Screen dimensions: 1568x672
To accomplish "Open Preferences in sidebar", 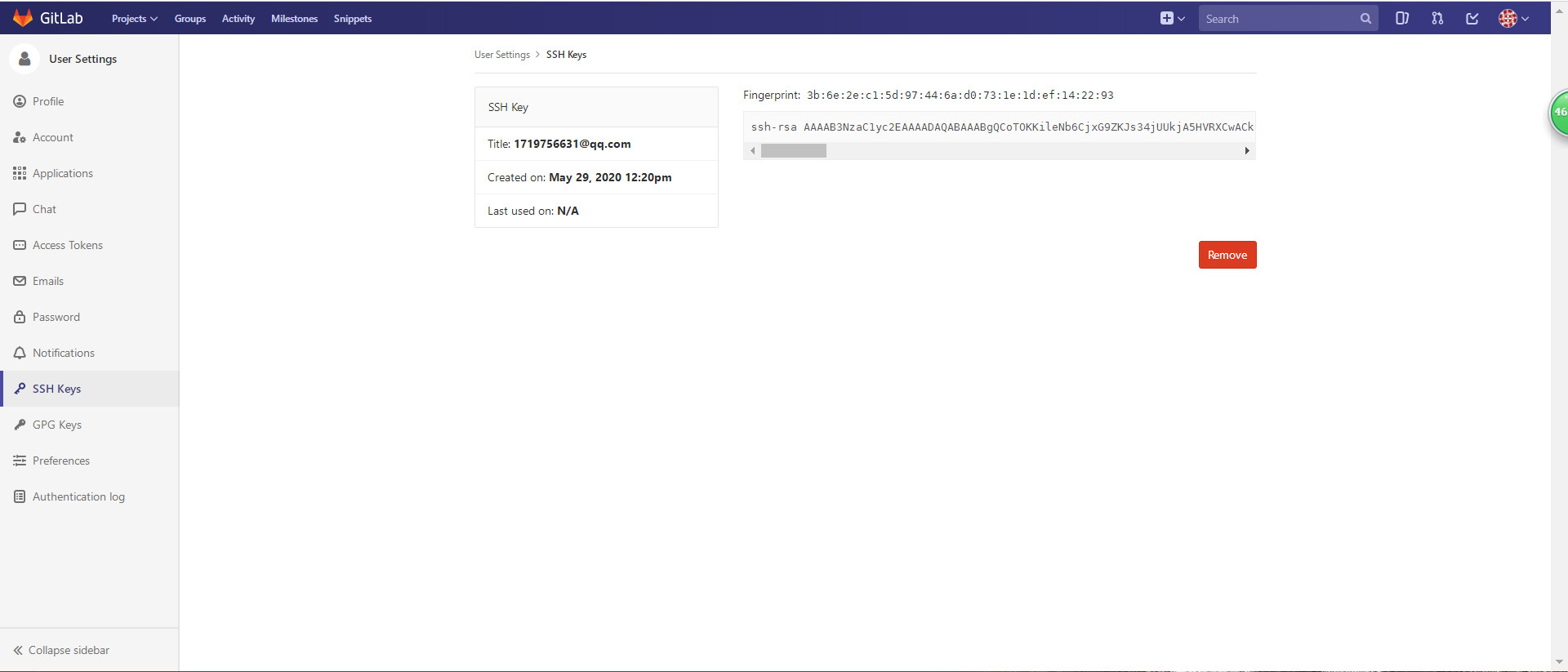I will [x=61, y=461].
